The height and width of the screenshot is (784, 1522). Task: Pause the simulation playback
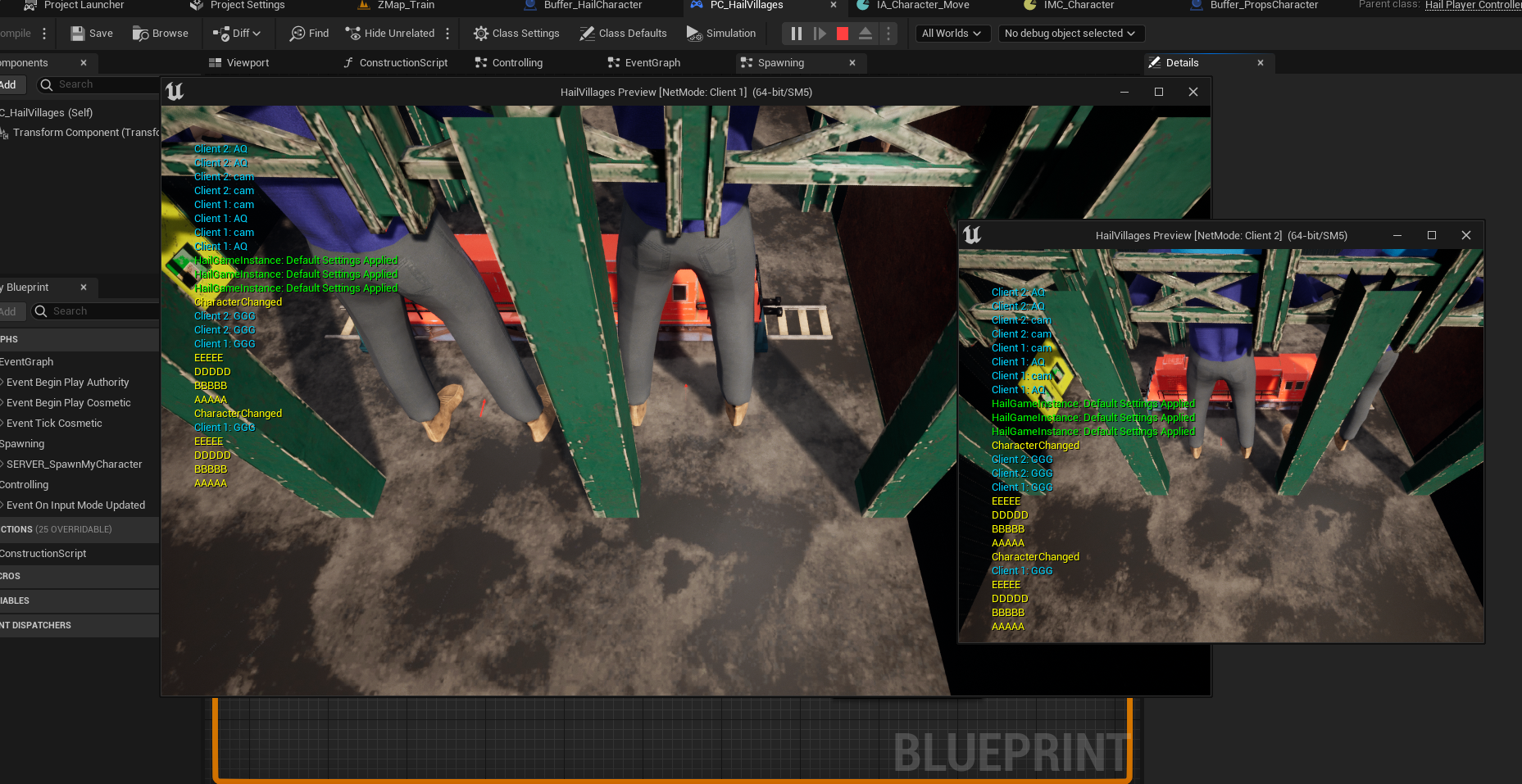[x=796, y=34]
